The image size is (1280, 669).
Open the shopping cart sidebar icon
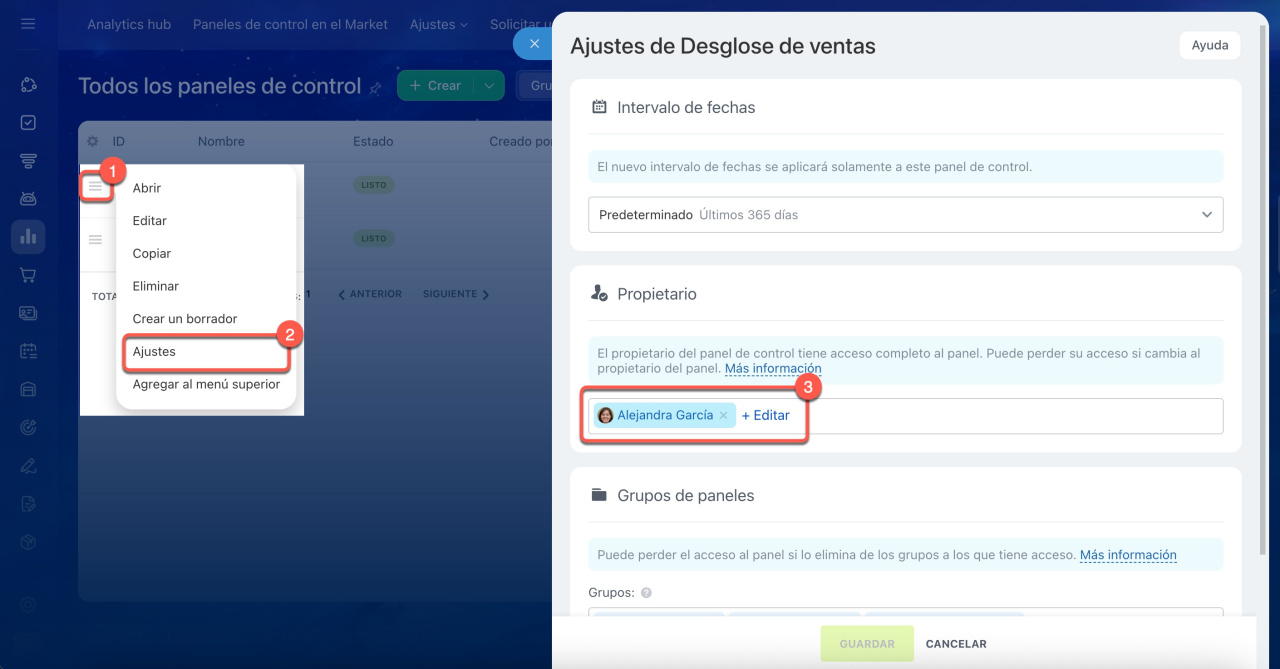28,275
